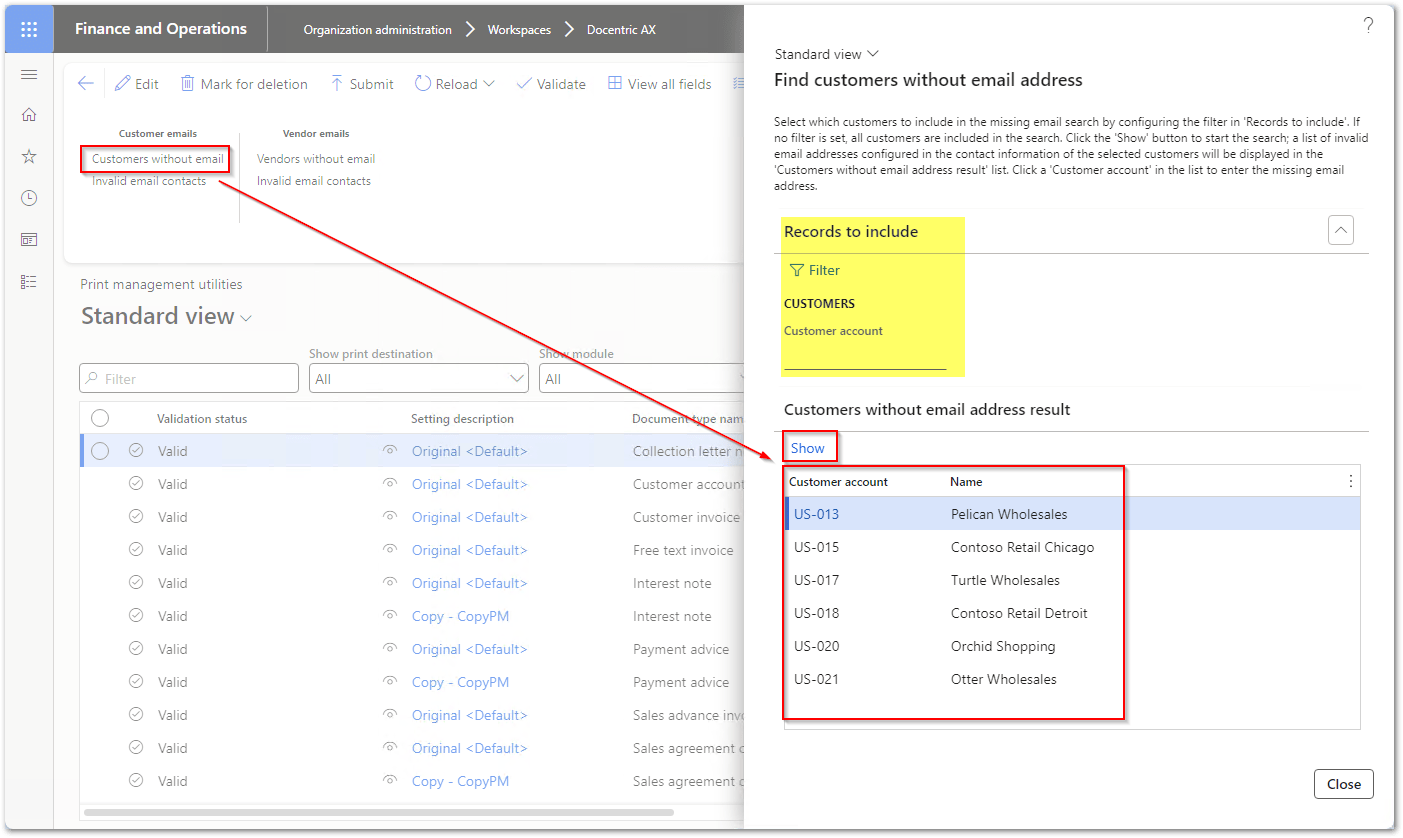Open Original <Default> for Collection letter note
Image resolution: width=1403 pixels, height=838 pixels.
[469, 451]
